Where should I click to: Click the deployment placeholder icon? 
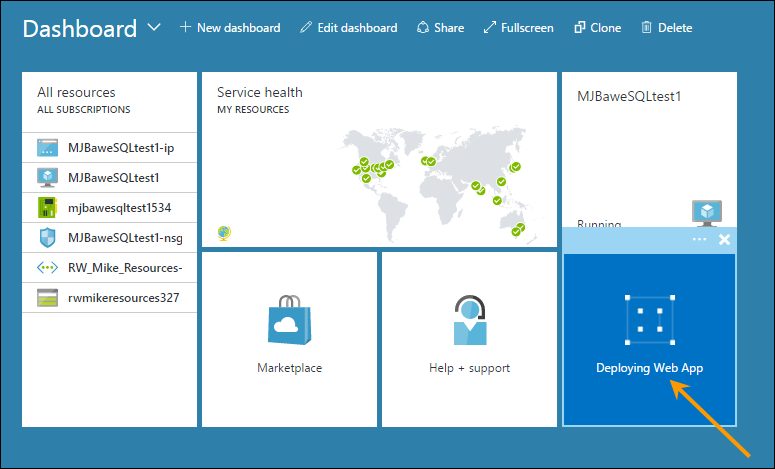point(649,320)
